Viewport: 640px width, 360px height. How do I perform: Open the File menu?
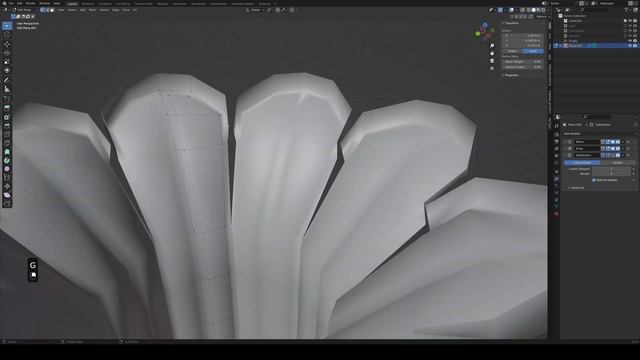click(11, 3)
